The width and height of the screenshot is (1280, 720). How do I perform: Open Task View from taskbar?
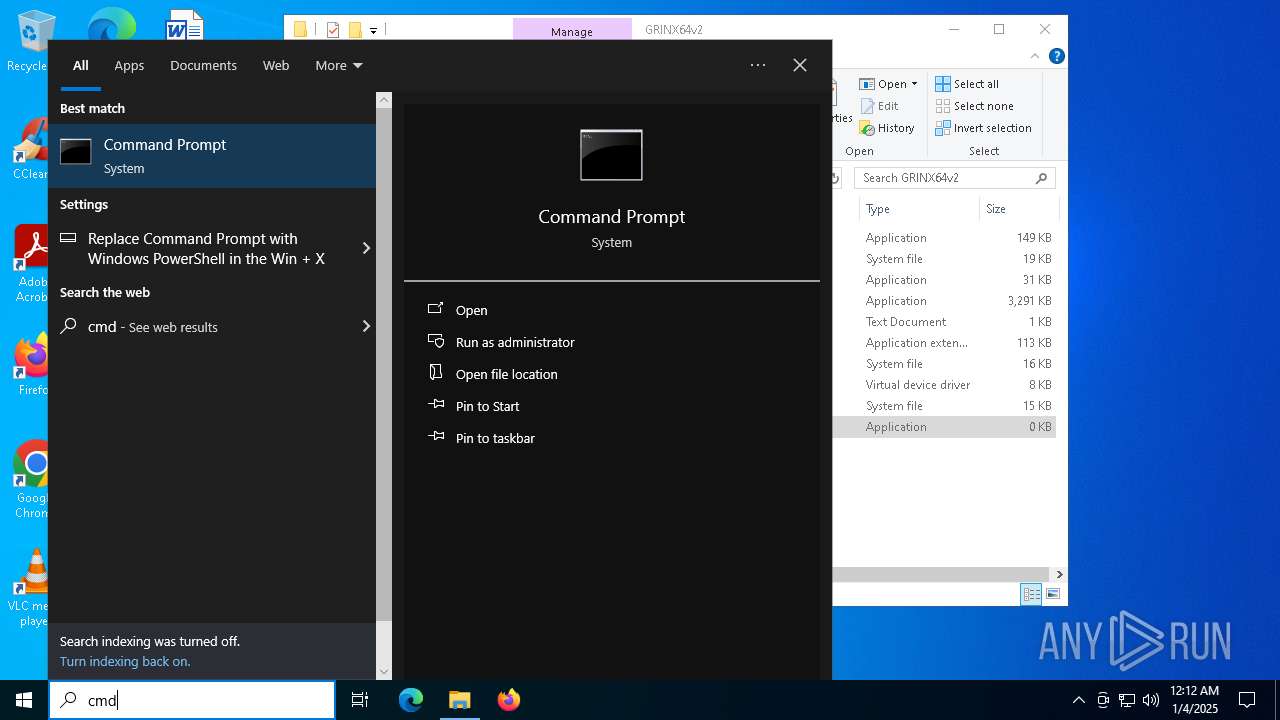point(360,700)
